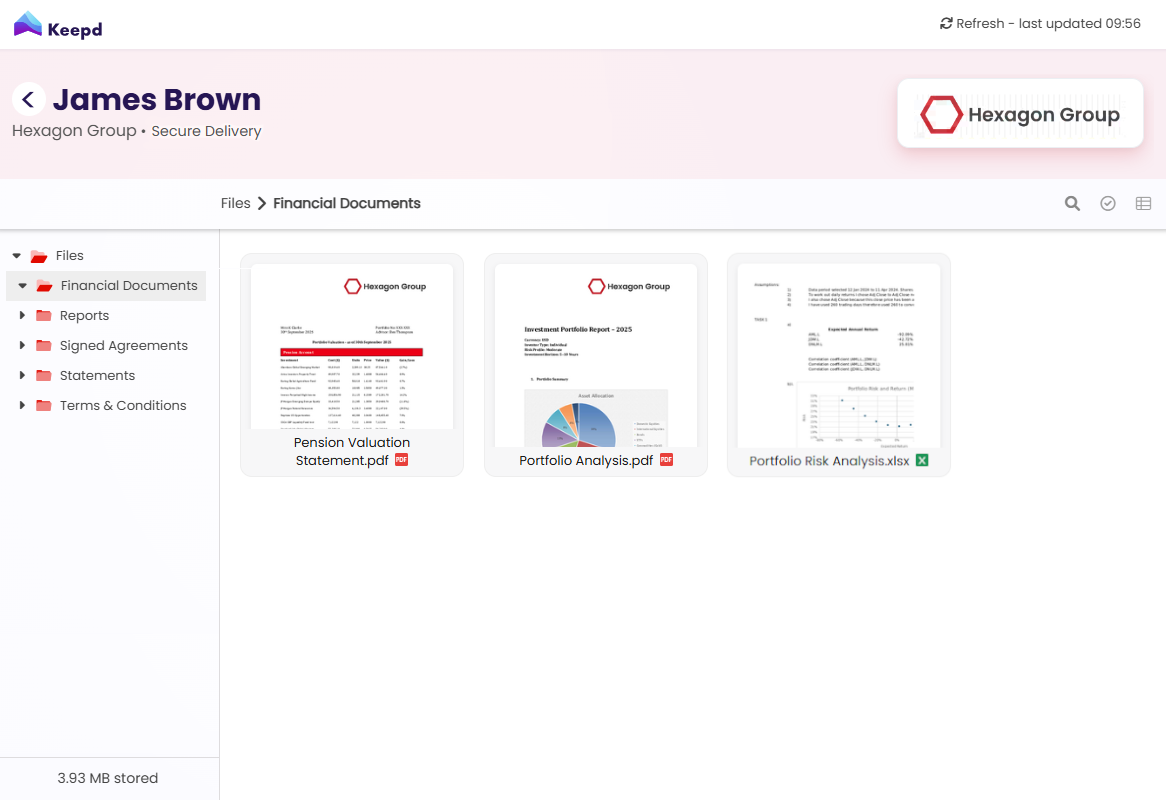
Task: Expand the Terms & Conditions folder arrow
Action: [x=22, y=406]
